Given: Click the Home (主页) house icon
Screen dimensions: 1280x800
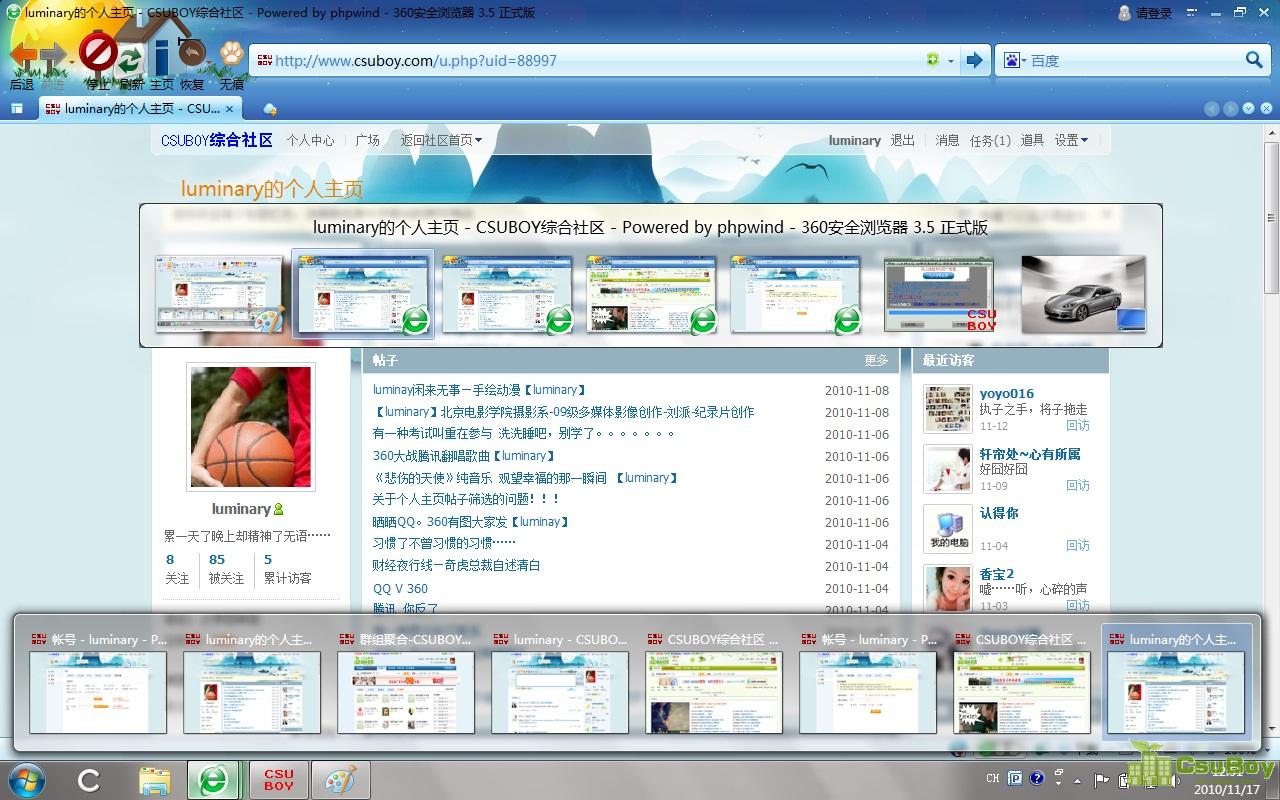Looking at the screenshot, I should click(x=160, y=45).
